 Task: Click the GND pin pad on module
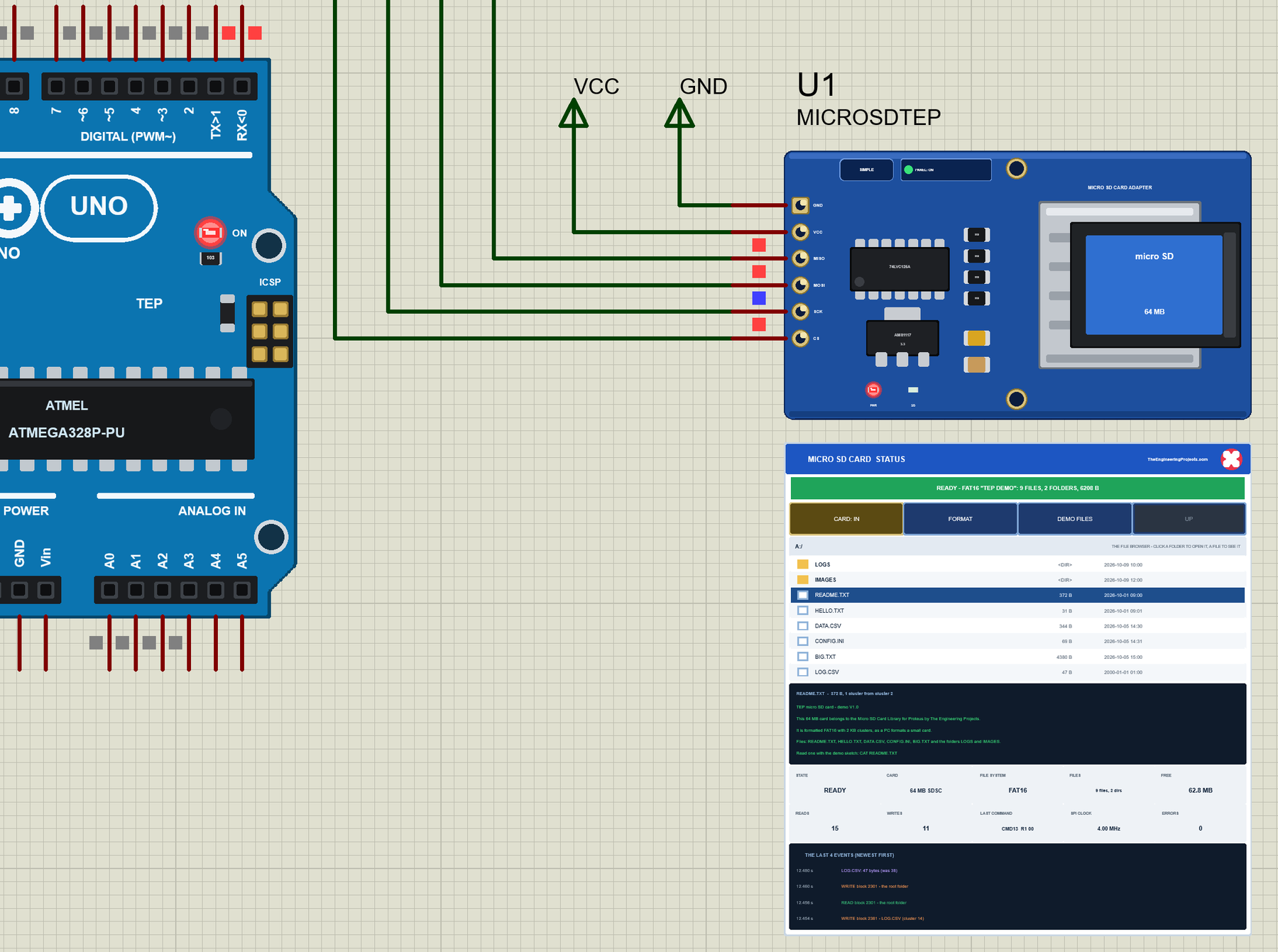[x=800, y=205]
